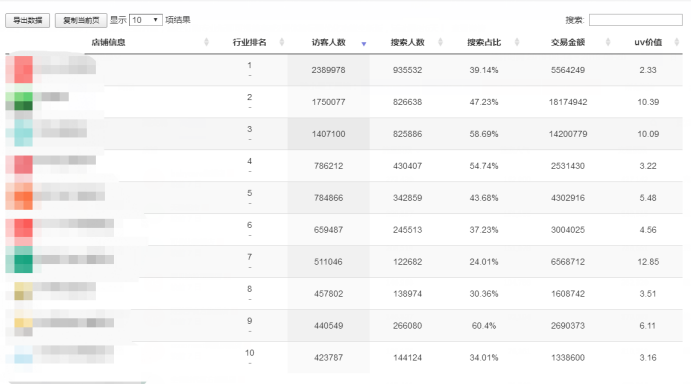Click the 访客人数 column header
The height and width of the screenshot is (385, 691).
coord(329,42)
